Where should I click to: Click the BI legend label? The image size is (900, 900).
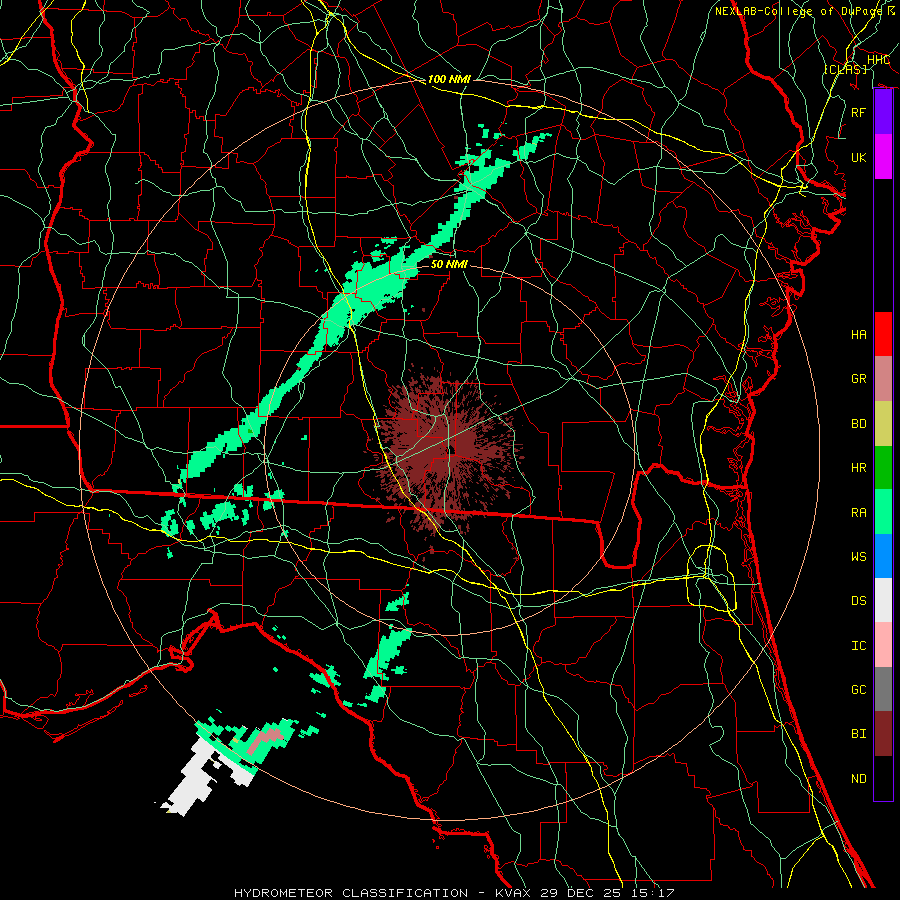(x=859, y=734)
